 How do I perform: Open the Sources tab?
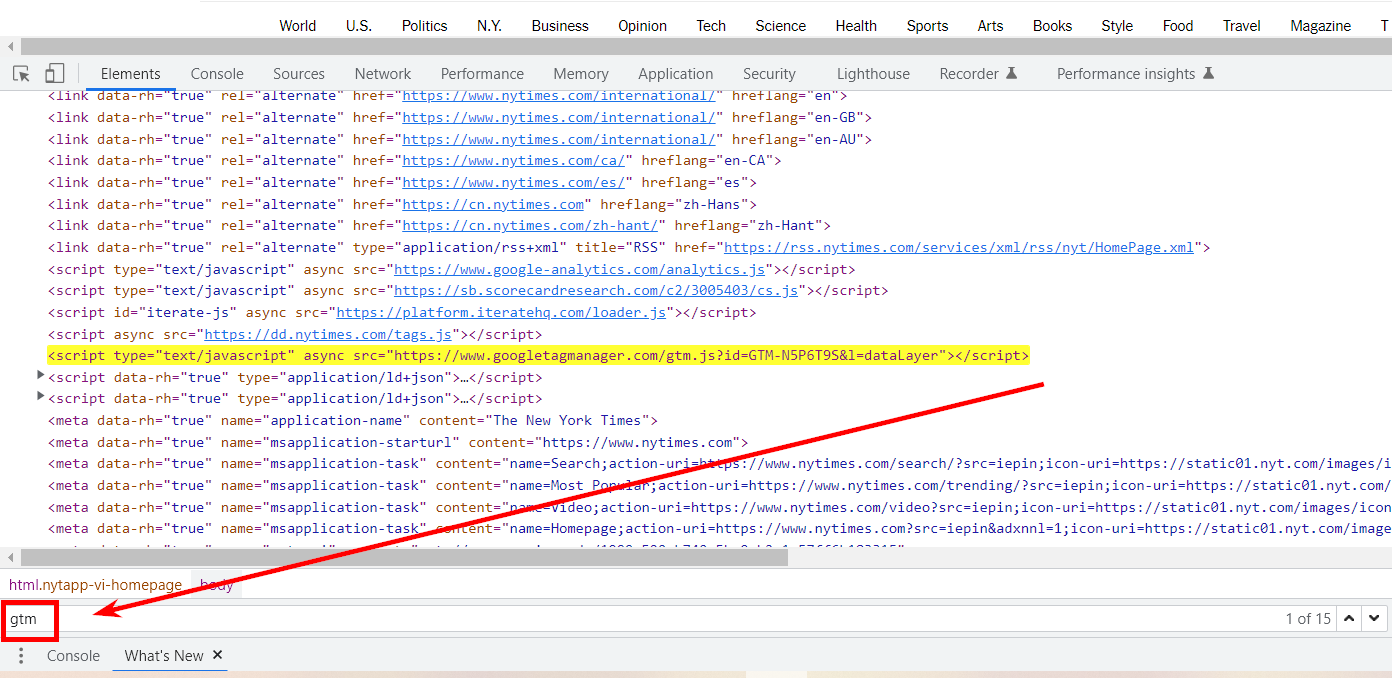tap(299, 74)
